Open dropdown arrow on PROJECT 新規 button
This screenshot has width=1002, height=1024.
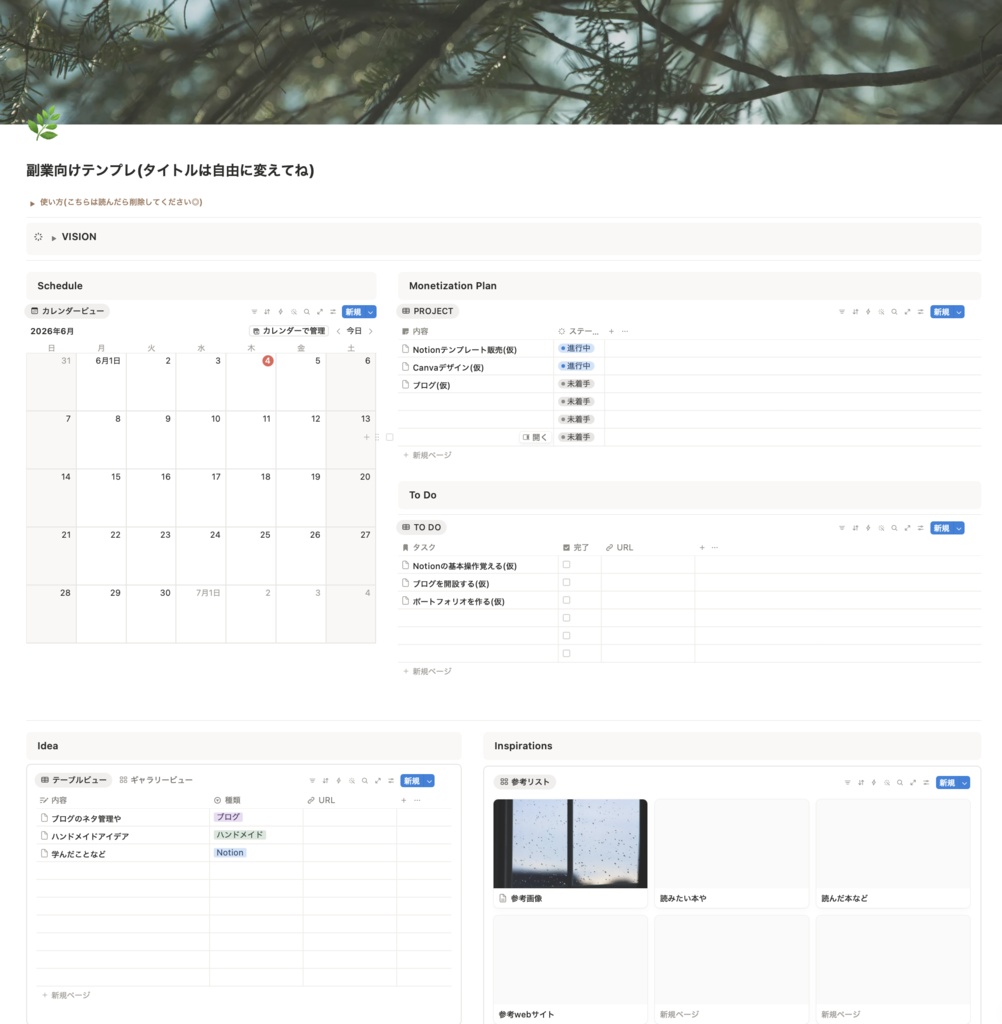959,312
